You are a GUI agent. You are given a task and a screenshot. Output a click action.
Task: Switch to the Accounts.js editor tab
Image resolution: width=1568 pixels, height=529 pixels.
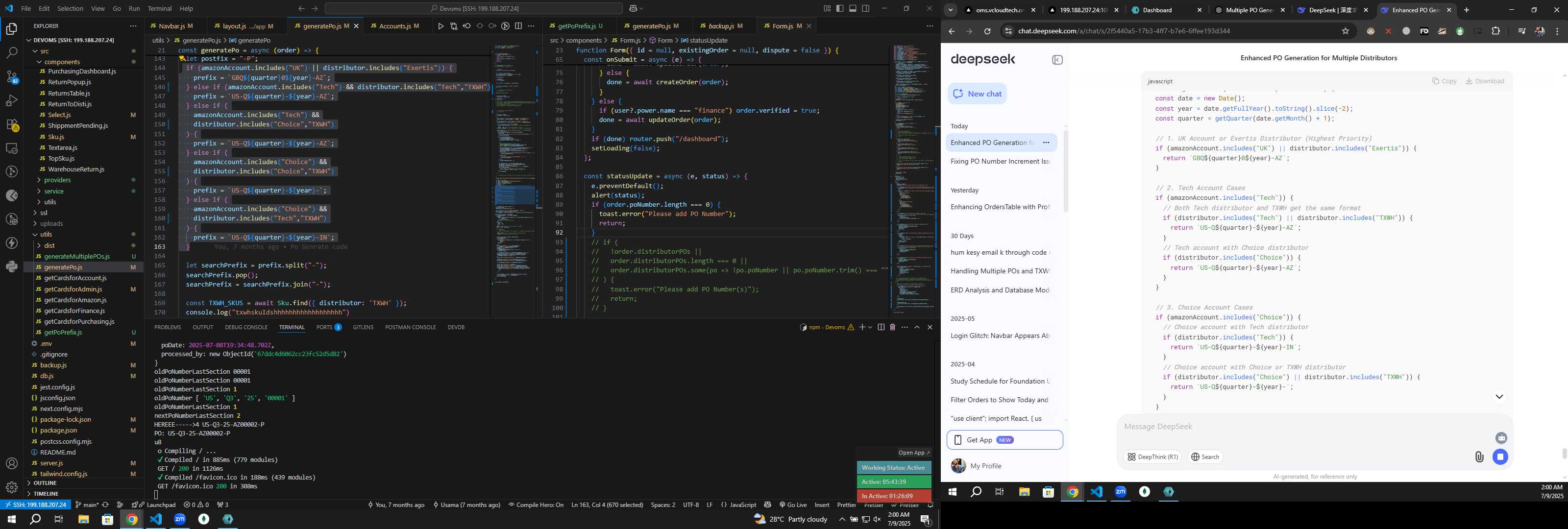[x=395, y=26]
